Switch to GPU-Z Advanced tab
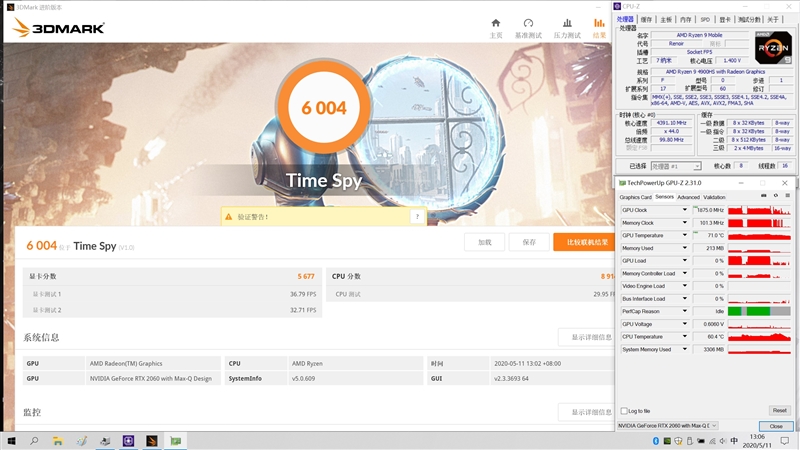The image size is (800, 450). point(688,197)
